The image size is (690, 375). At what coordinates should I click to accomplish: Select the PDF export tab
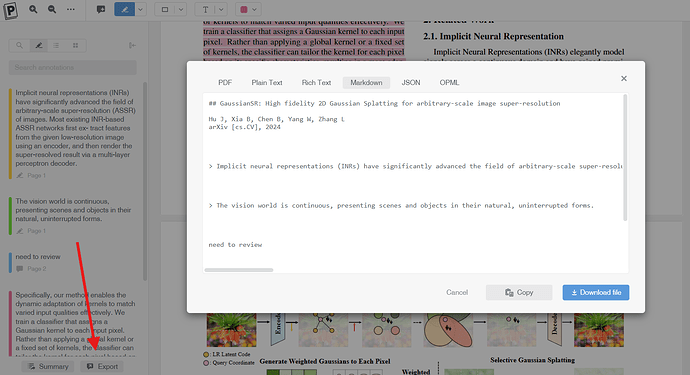coord(225,82)
